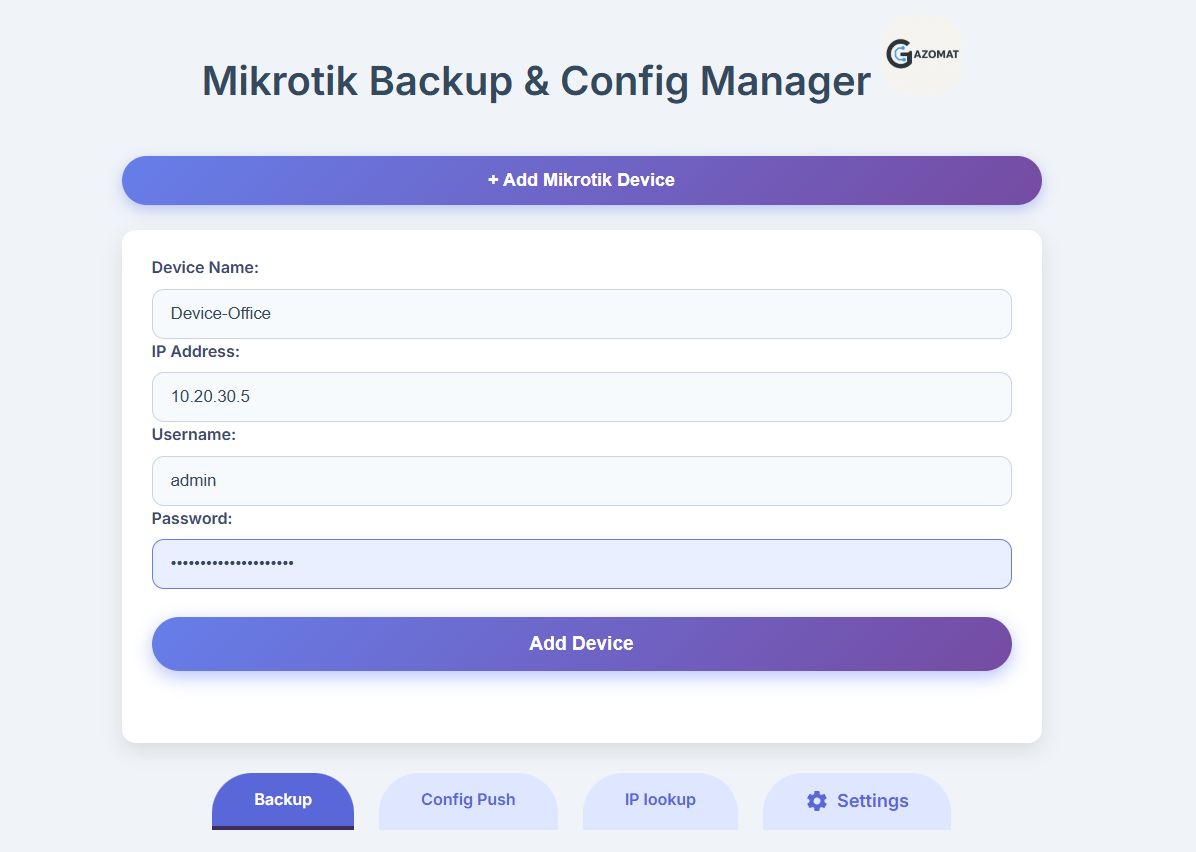Collapse the Add Mikrotik Device panel
The height and width of the screenshot is (852, 1196).
[581, 180]
